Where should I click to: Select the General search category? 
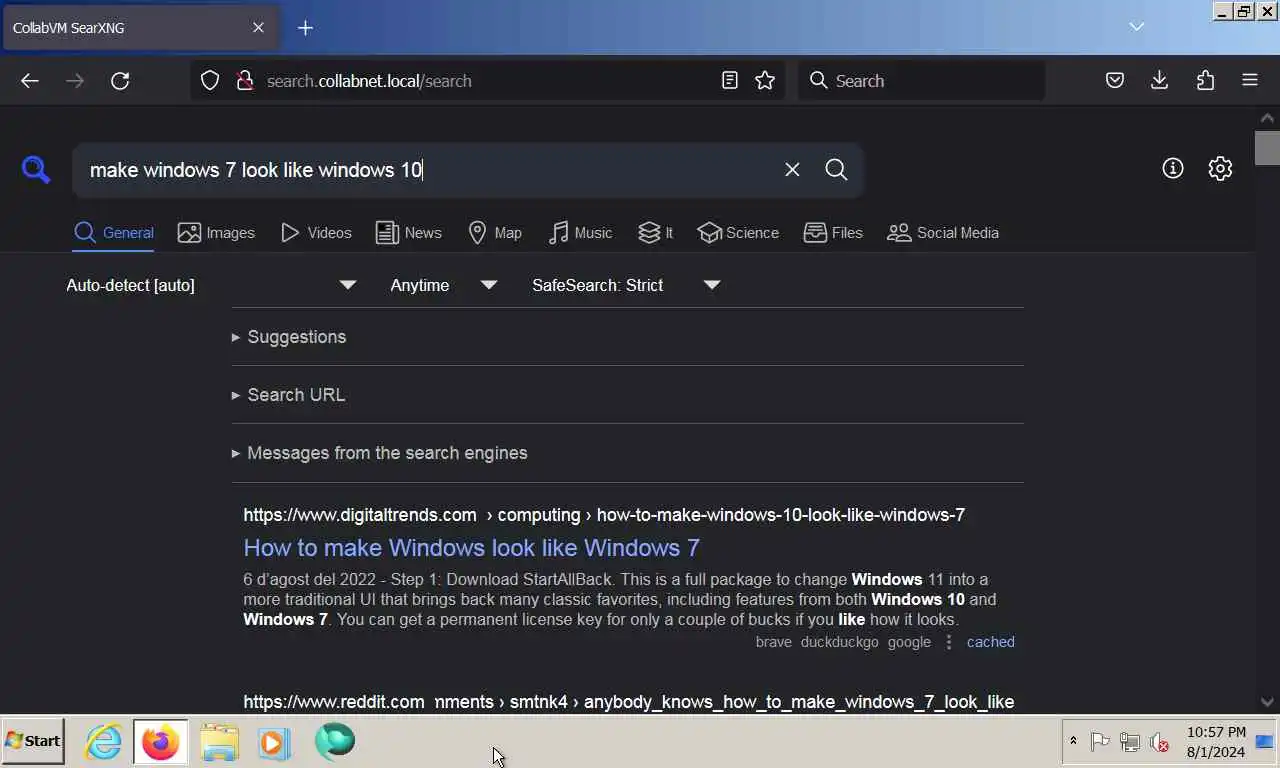click(114, 233)
